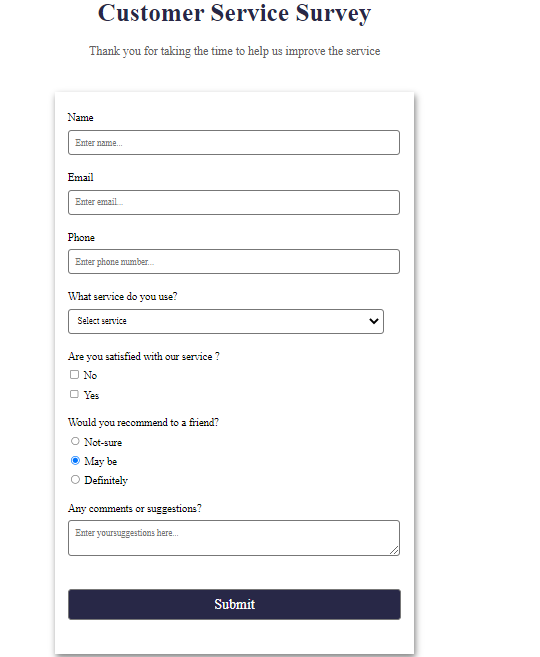Focus the Email text box
Viewport: 540px width, 657px height.
(234, 202)
